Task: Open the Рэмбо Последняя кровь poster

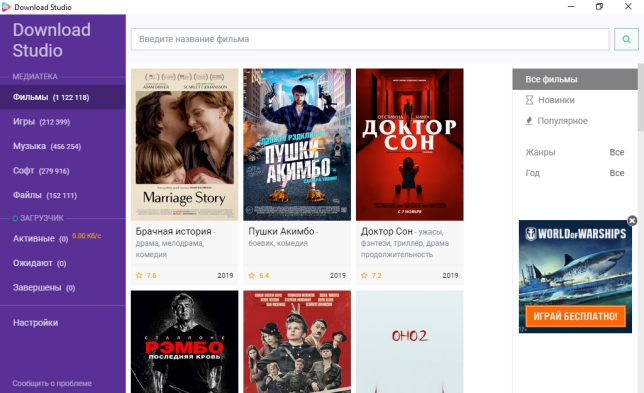Action: coord(184,342)
